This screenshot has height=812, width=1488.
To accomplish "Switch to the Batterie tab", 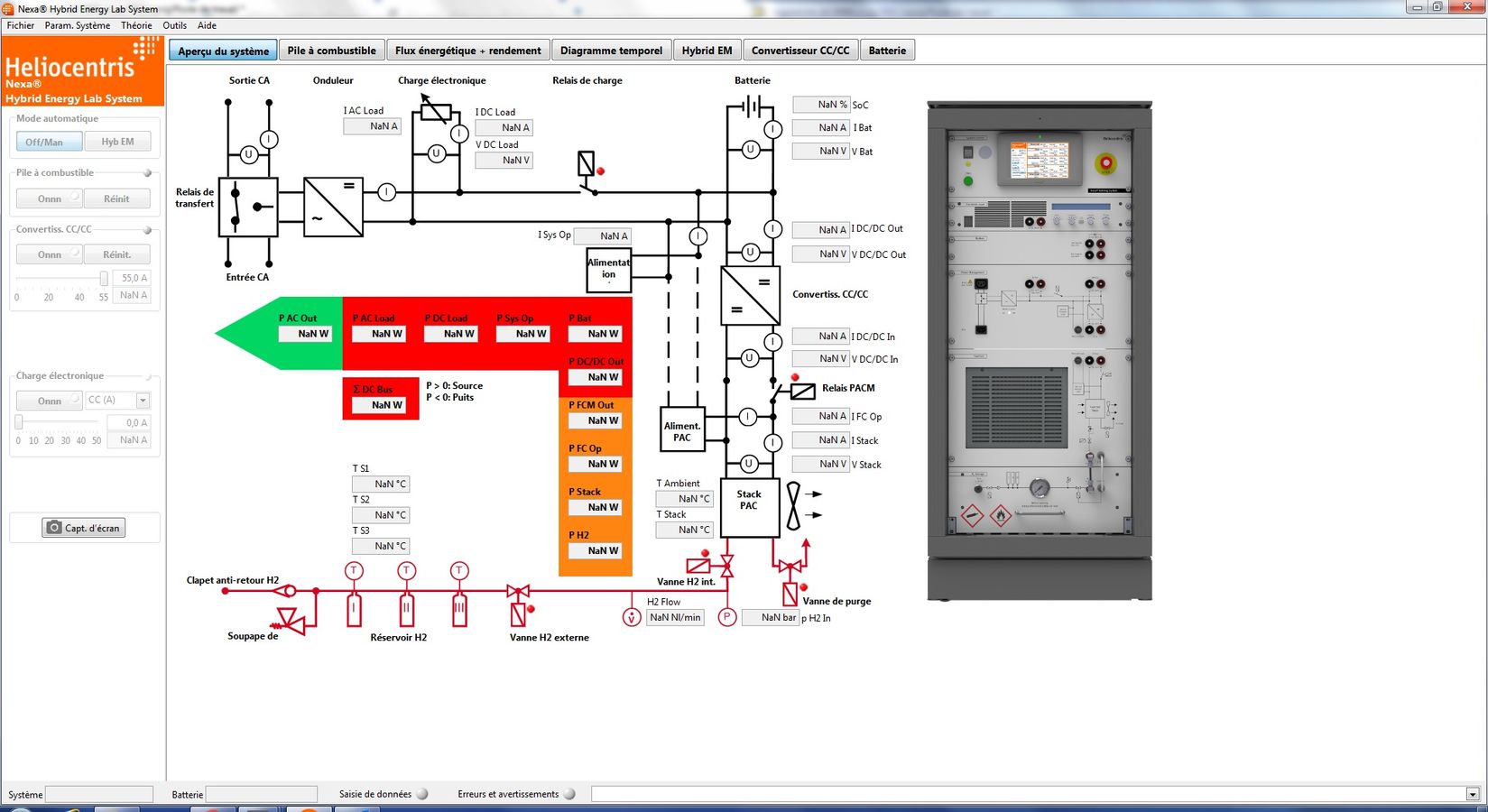I will click(887, 51).
